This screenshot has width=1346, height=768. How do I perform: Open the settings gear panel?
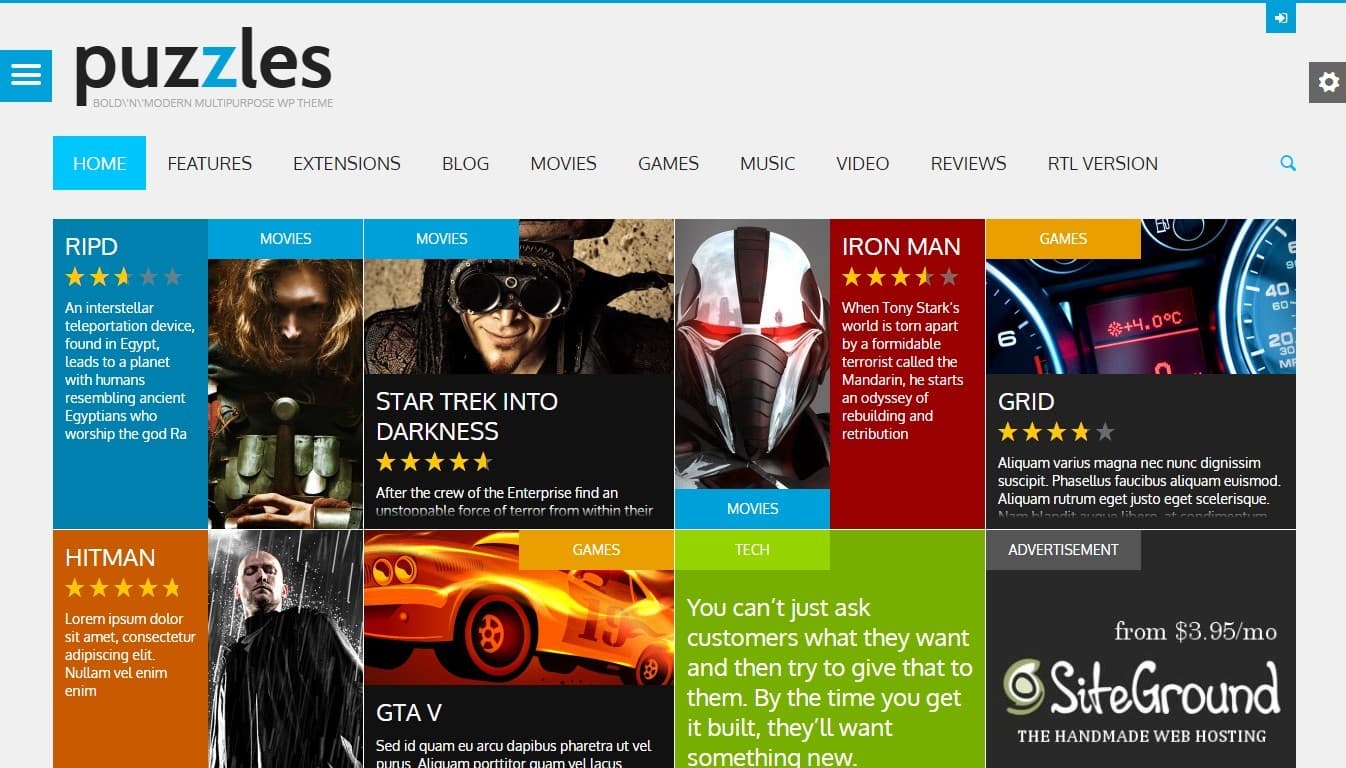point(1328,82)
